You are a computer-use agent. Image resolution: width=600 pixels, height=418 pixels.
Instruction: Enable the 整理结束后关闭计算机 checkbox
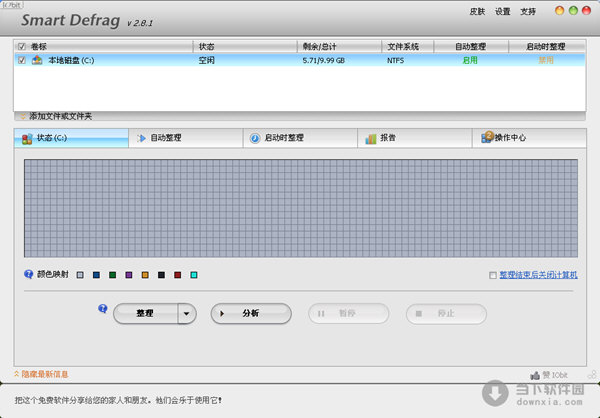click(x=493, y=275)
